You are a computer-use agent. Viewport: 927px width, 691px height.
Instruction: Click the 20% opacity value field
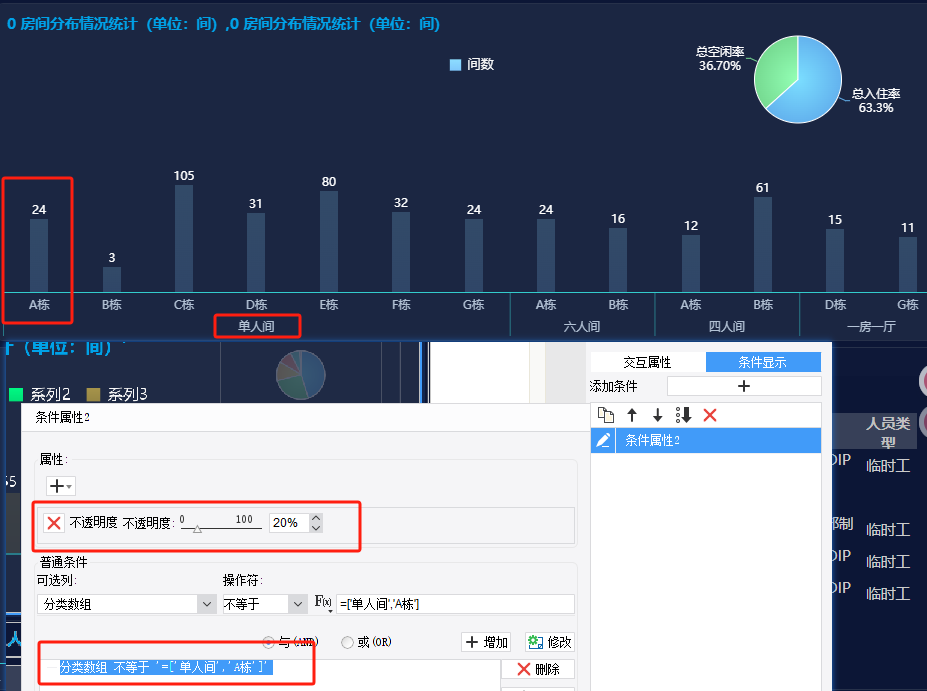[289, 523]
